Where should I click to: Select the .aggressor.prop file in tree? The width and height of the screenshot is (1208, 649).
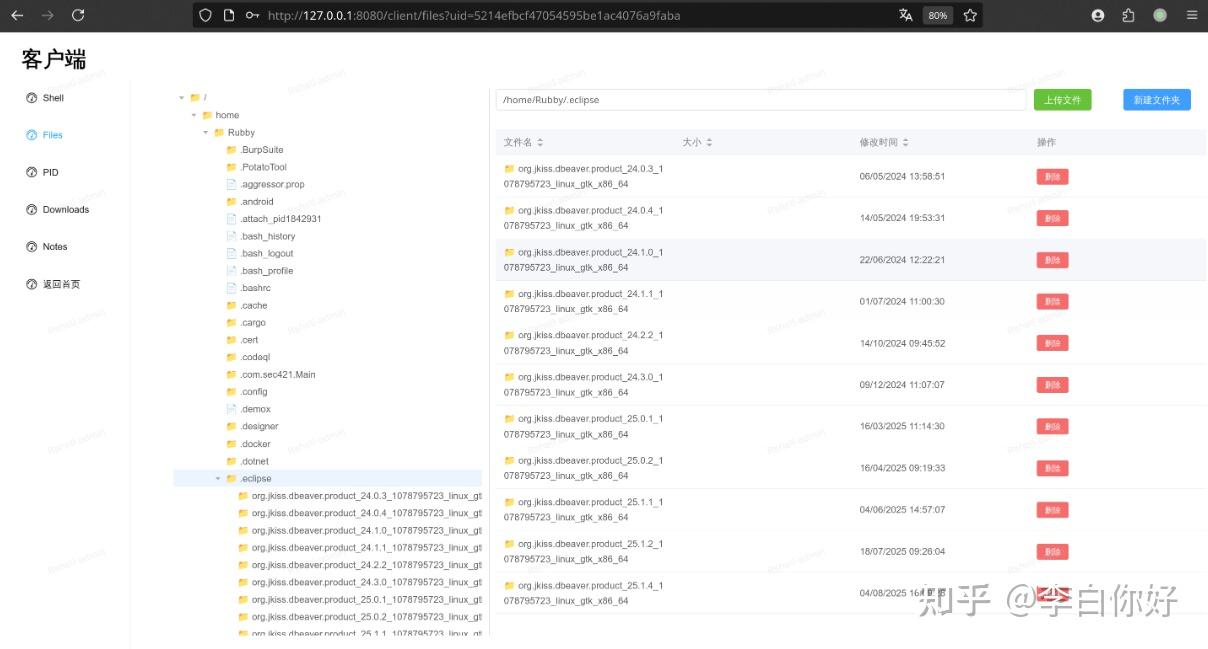273,184
